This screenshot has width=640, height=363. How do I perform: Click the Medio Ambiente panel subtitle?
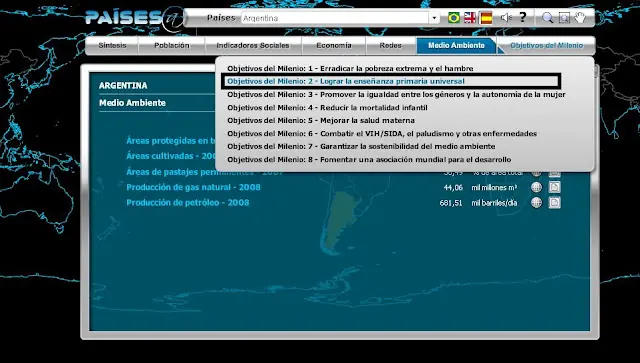[x=132, y=103]
